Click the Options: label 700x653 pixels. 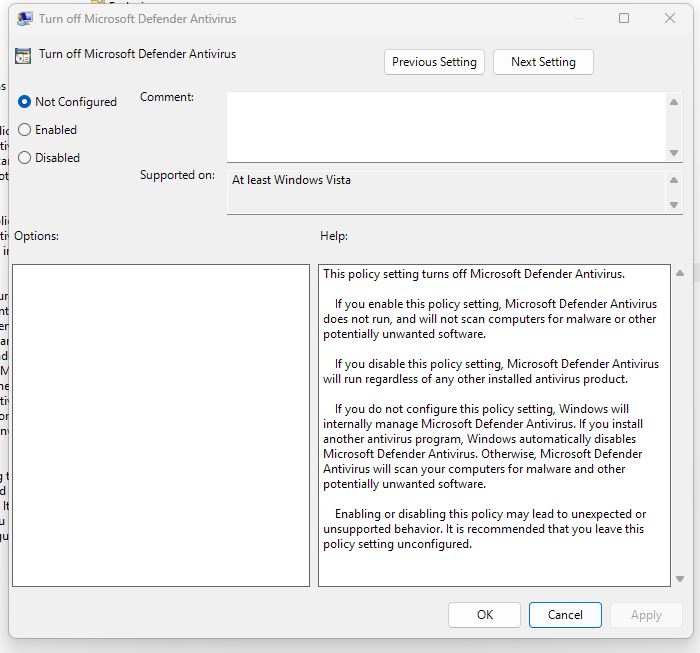point(36,236)
